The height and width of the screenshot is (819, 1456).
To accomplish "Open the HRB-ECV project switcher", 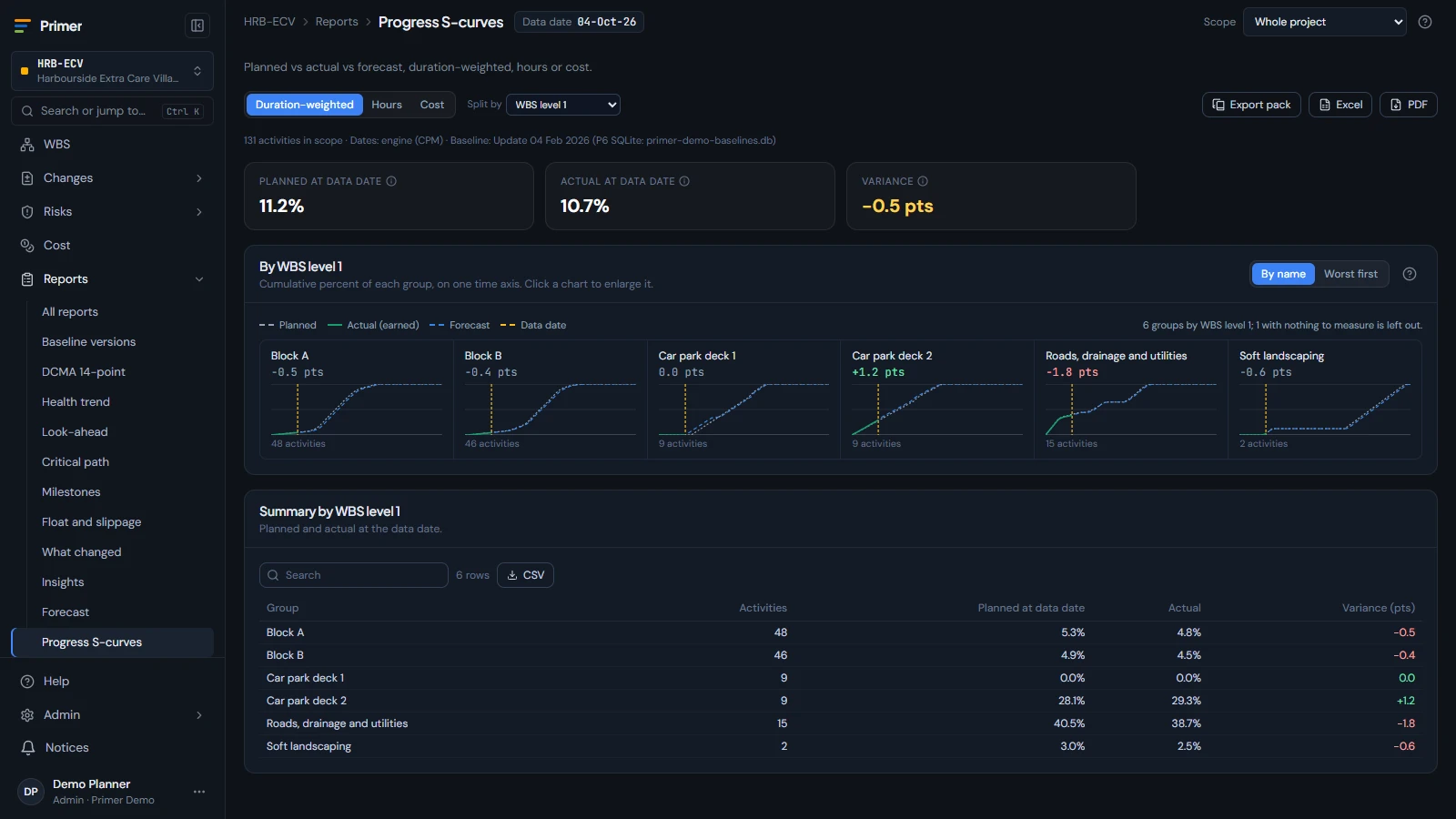I will pos(112,71).
